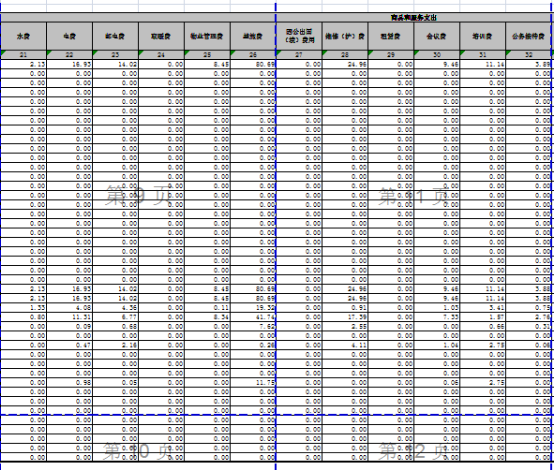Click the cell with value 7.33

pos(437,317)
